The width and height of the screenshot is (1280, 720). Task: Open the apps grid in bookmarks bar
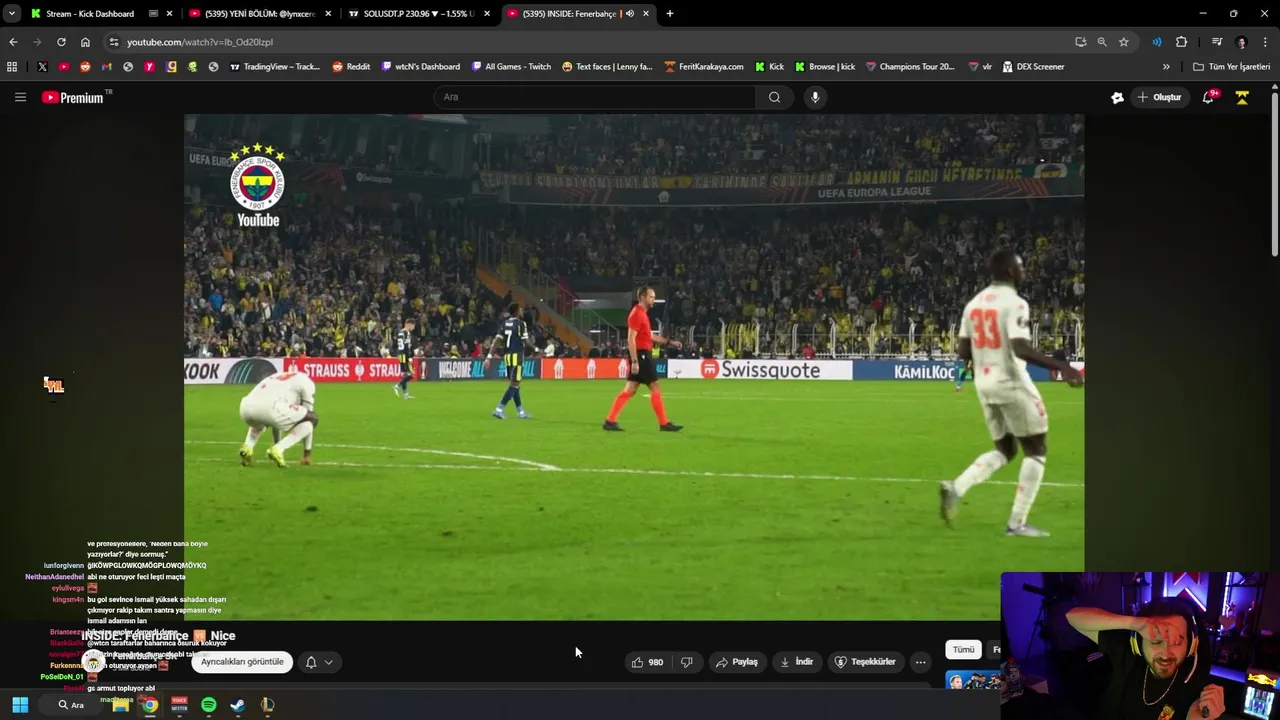coord(12,67)
